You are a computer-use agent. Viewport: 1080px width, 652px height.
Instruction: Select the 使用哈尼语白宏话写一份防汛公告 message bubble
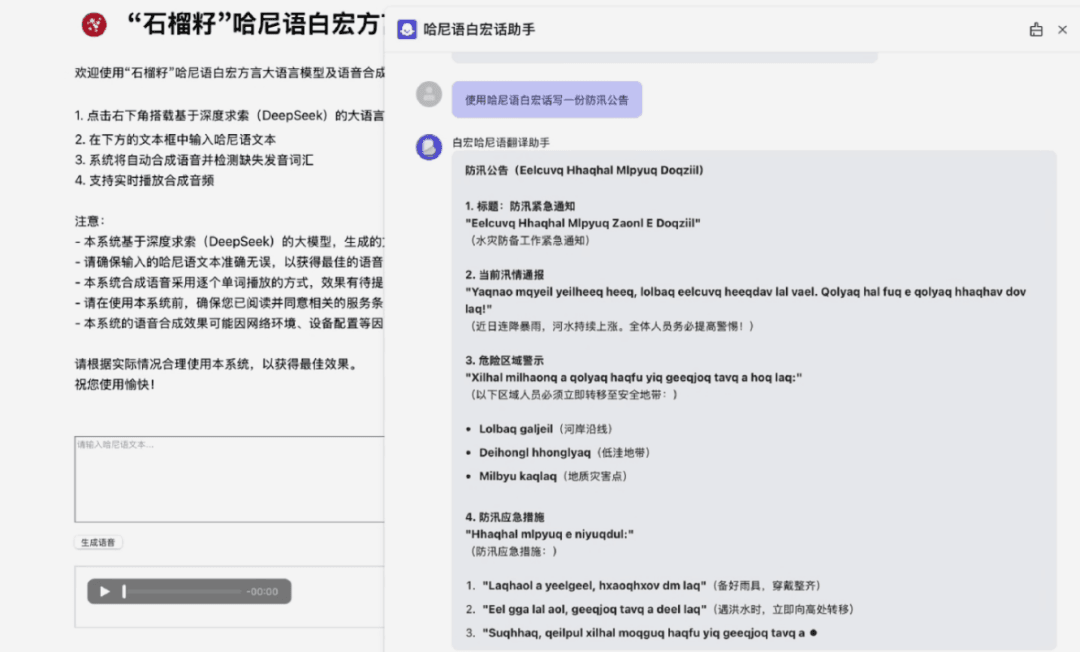pos(547,99)
